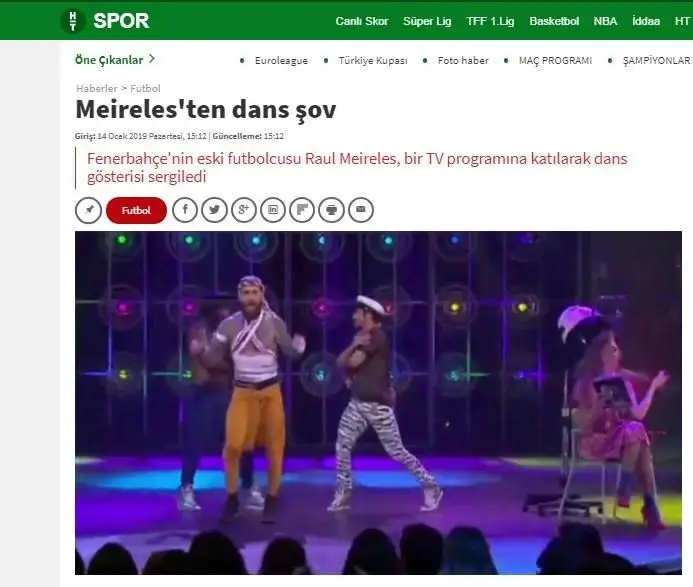Screen dimensions: 693x587
Task: Share article via Flipboard icon
Action: (x=302, y=210)
